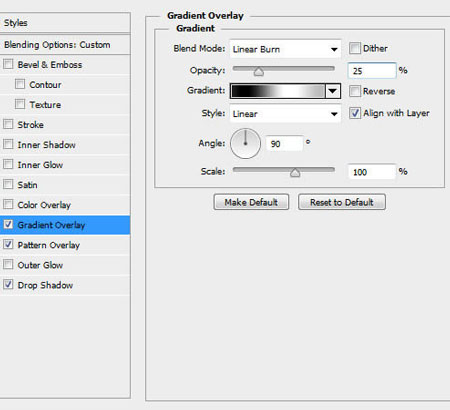Click the Angle dial control

coord(245,144)
